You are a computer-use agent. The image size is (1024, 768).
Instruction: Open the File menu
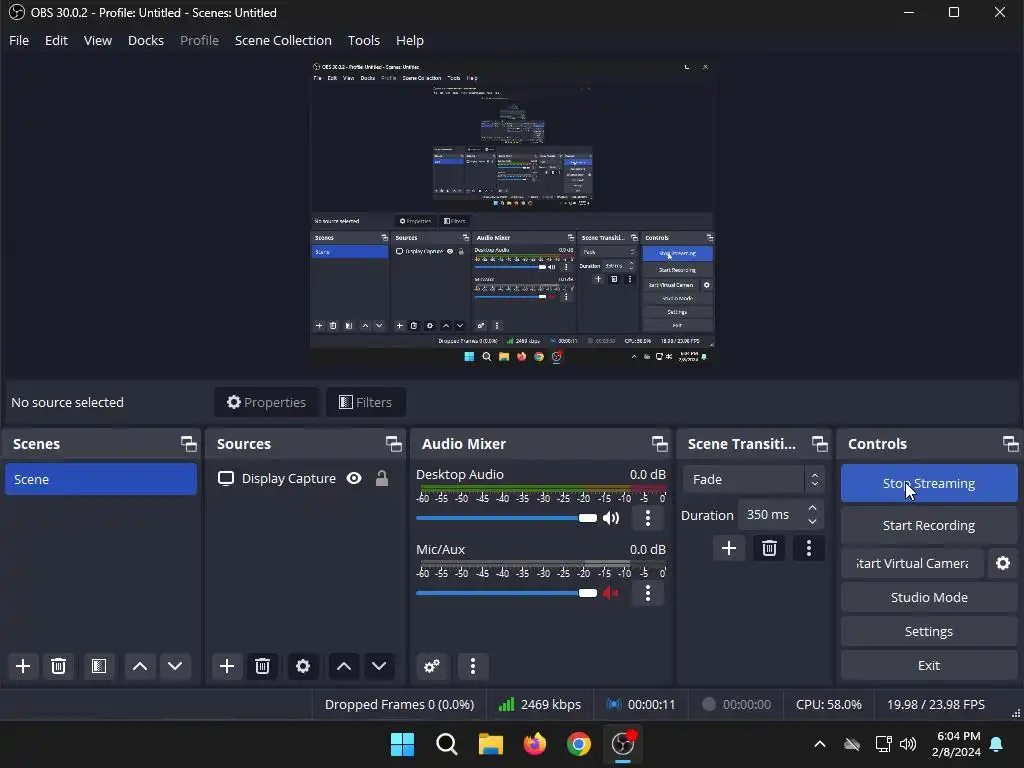(19, 40)
